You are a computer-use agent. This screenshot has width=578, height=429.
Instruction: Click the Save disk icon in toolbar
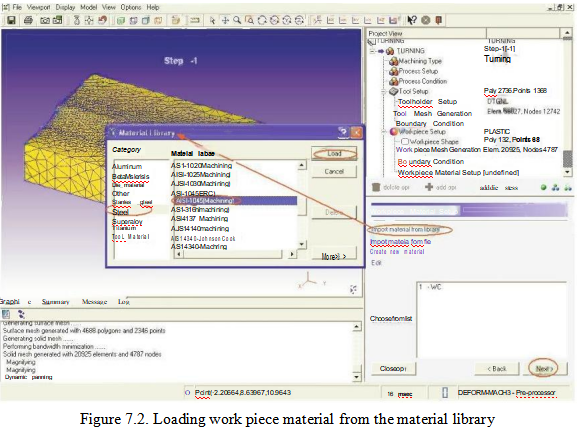coord(11,20)
